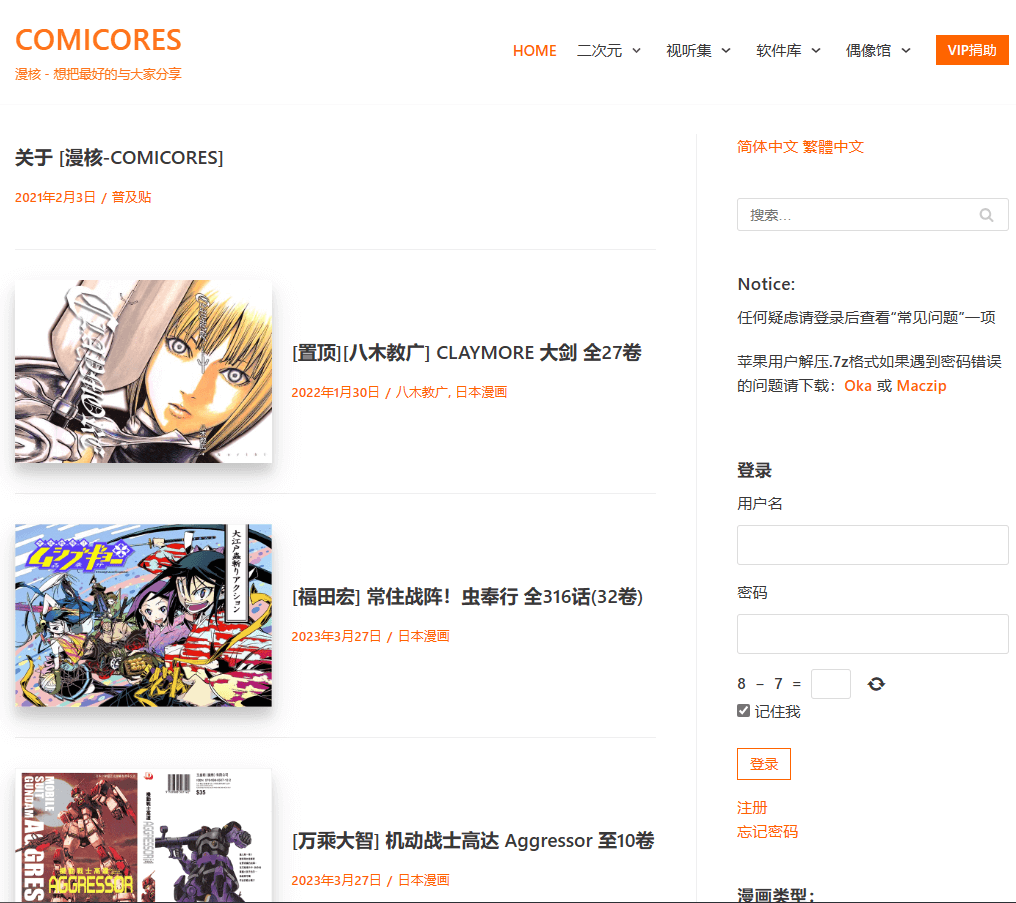Switch language to 繁體中文
This screenshot has width=1016, height=903.
[833, 147]
